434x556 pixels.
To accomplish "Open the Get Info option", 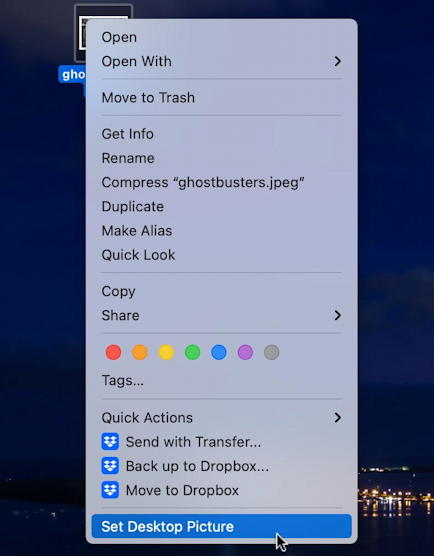I will (x=222, y=134).
